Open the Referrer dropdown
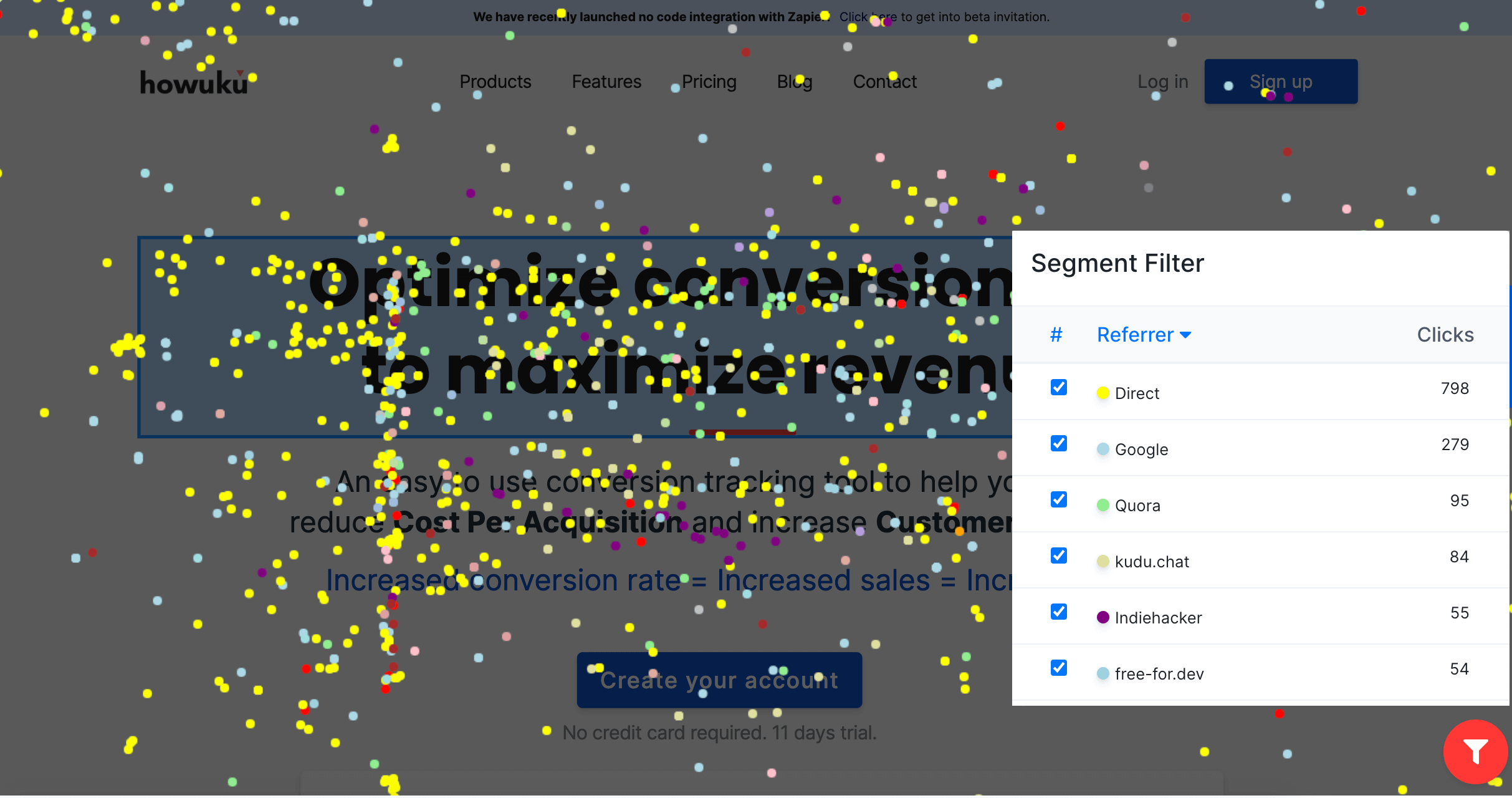Screen dimensions: 1512x798 pyautogui.click(x=1144, y=335)
